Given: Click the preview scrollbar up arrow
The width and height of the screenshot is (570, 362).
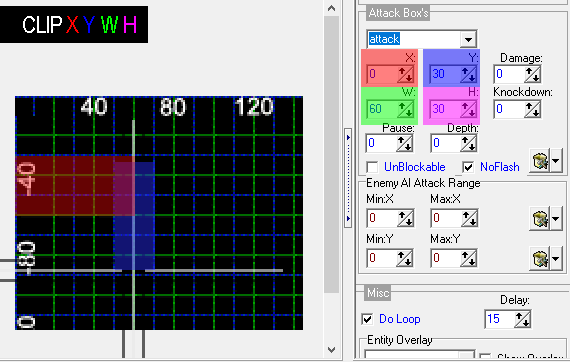Looking at the screenshot, I should [332, 8].
